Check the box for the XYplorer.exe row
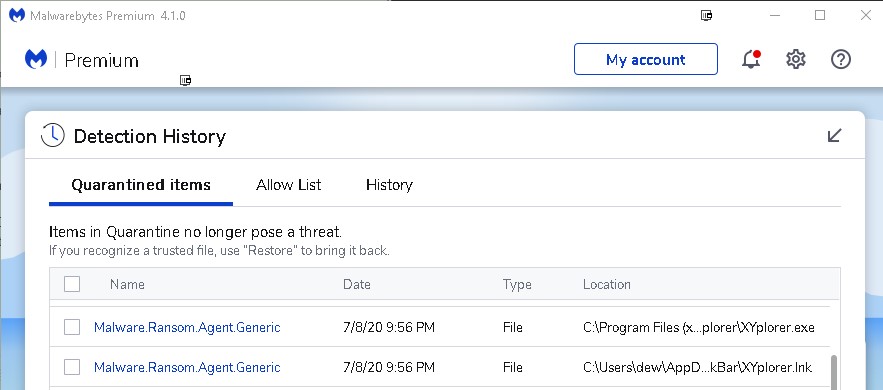This screenshot has width=883, height=390. (x=72, y=327)
